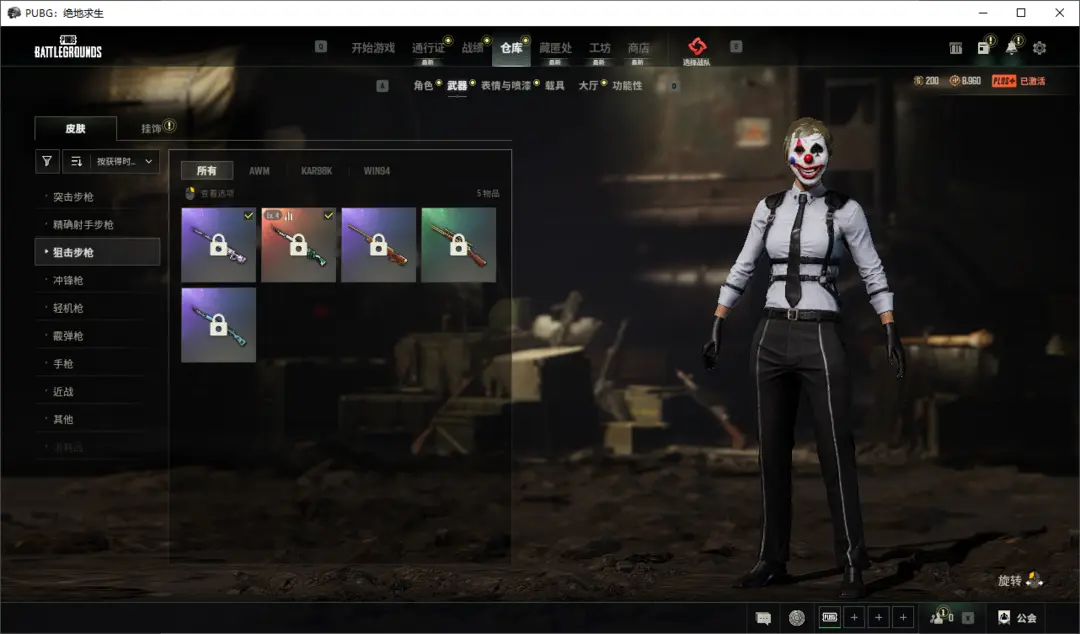Open the Hideout (藏匿处) tab
The width and height of the screenshot is (1080, 634).
555,48
